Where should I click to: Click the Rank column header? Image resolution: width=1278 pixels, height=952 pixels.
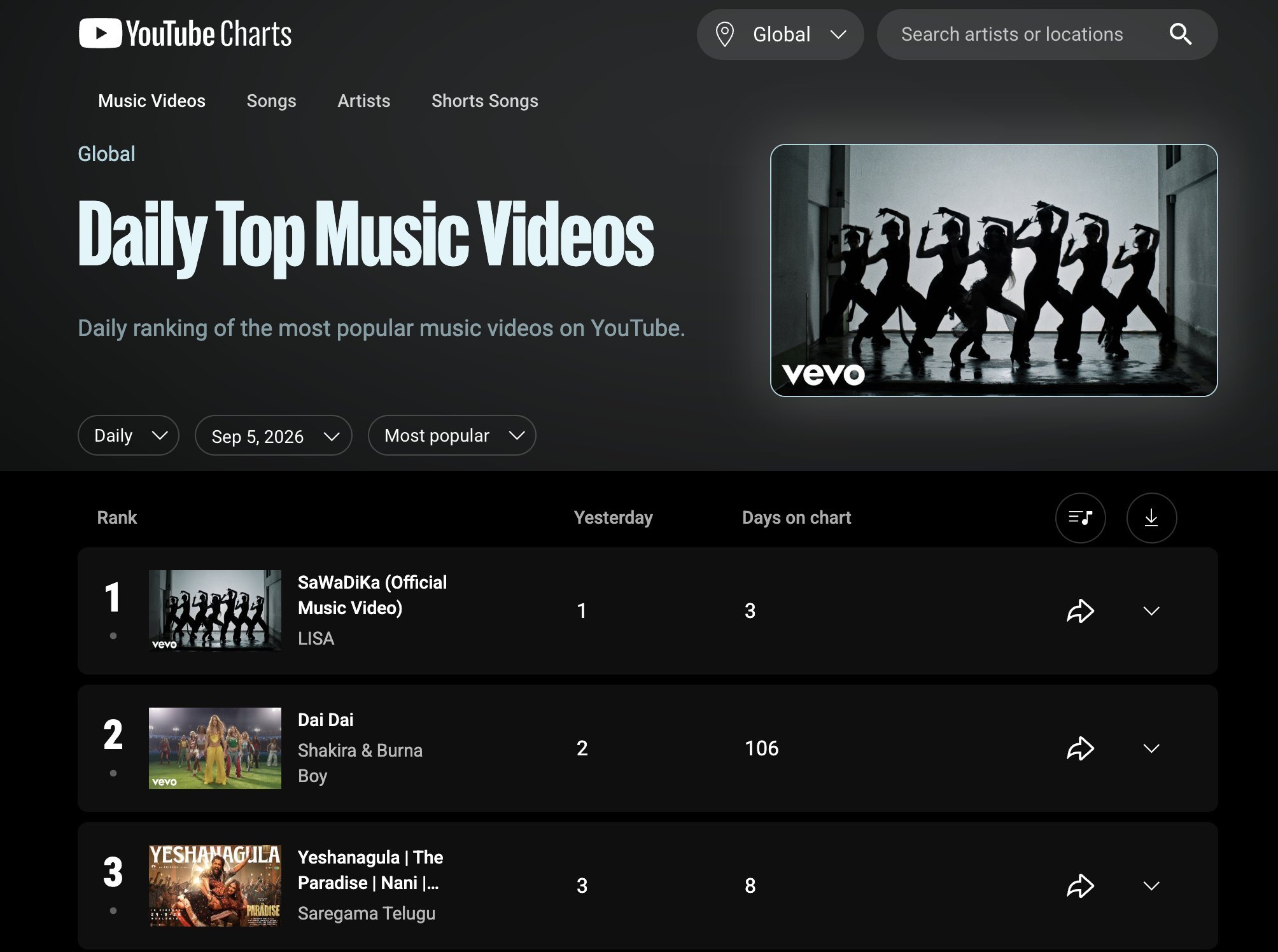tap(117, 517)
